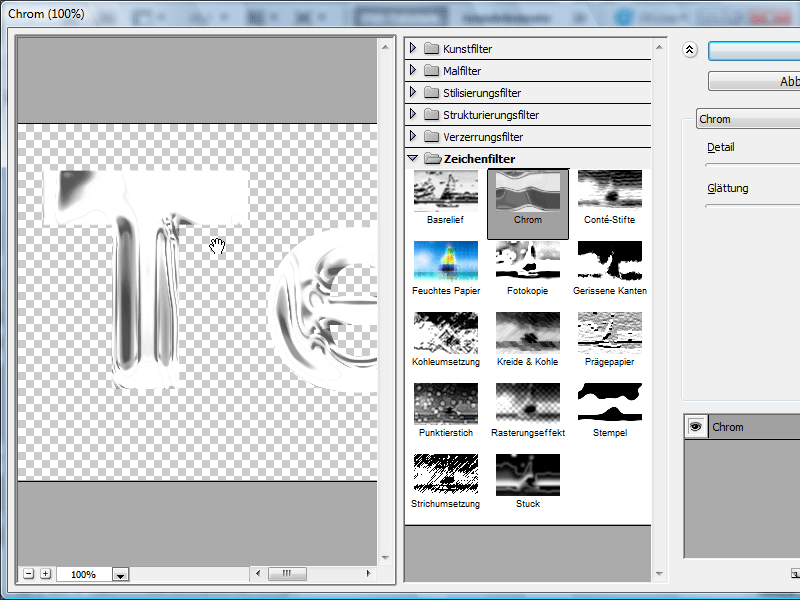This screenshot has width=800, height=600.
Task: Expand the Verzerrungsfilter folder triangle
Action: pyautogui.click(x=413, y=136)
